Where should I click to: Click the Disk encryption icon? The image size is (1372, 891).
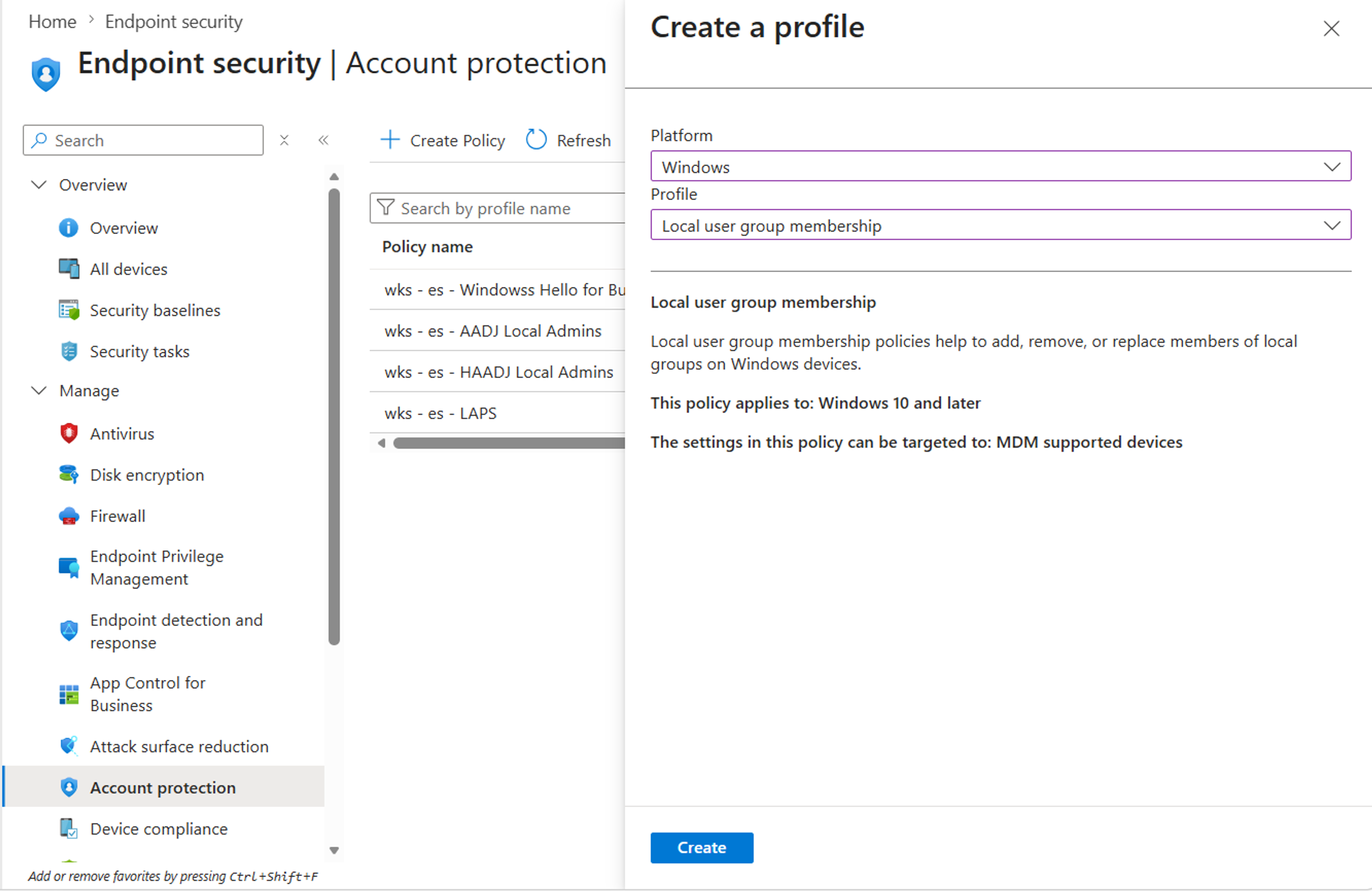click(69, 474)
